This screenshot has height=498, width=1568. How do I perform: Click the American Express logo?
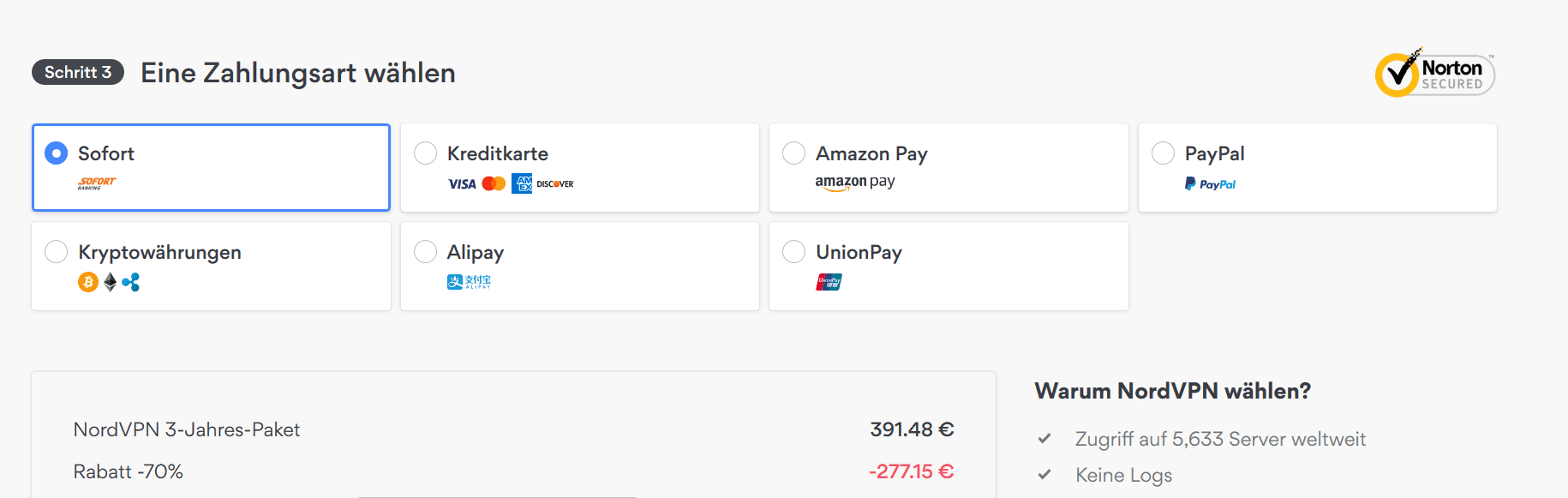pyautogui.click(x=522, y=183)
